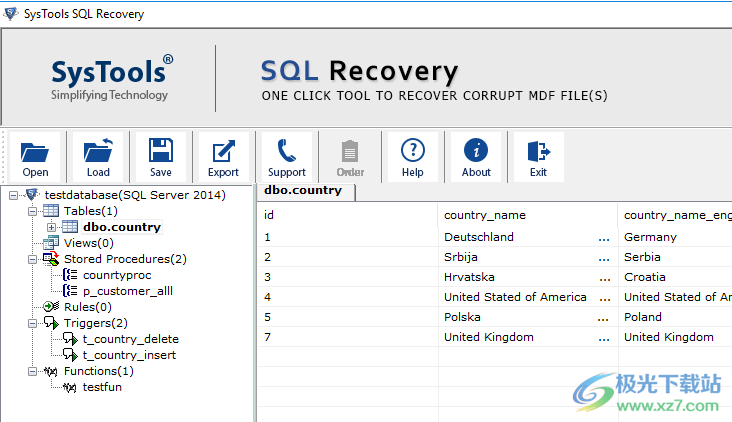
Task: Select the Views(0) tree label
Action: (89, 243)
